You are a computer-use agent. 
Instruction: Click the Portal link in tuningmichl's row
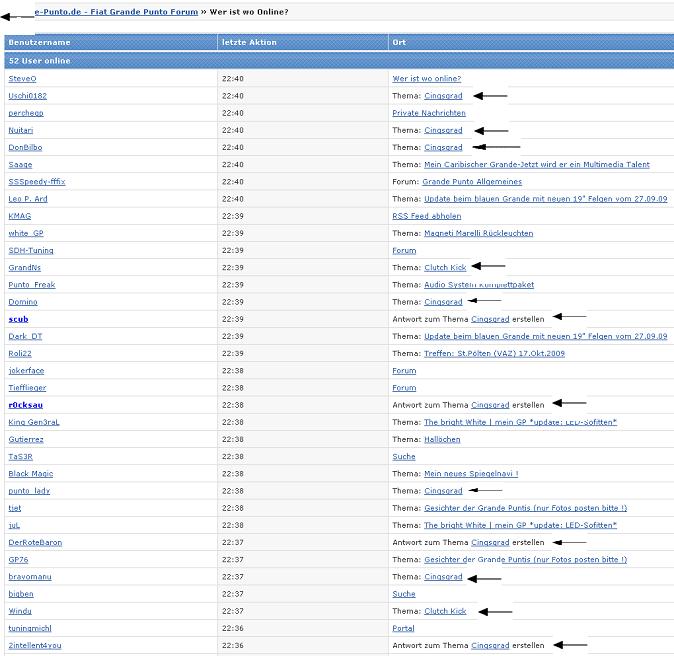(403, 628)
